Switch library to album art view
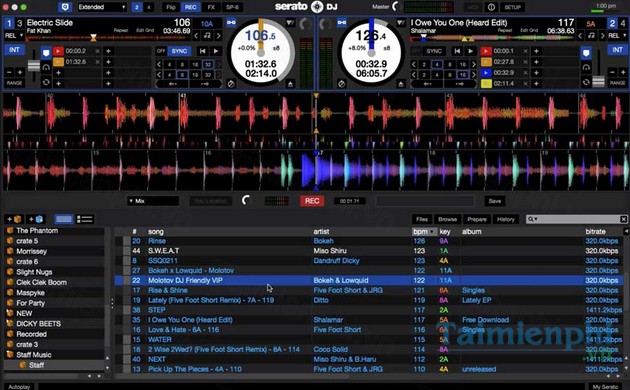Image resolution: width=630 pixels, height=390 pixels. click(x=63, y=219)
